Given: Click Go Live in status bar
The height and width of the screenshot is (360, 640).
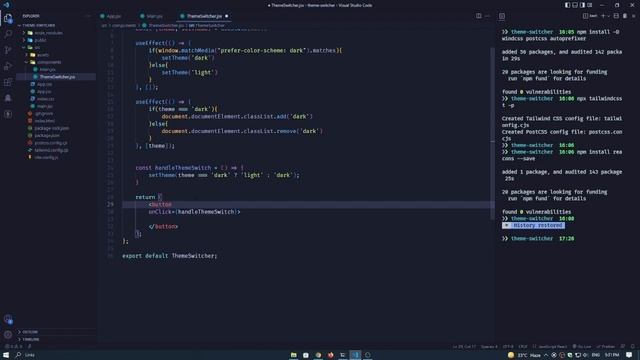Looking at the screenshot, I should click(582, 347).
